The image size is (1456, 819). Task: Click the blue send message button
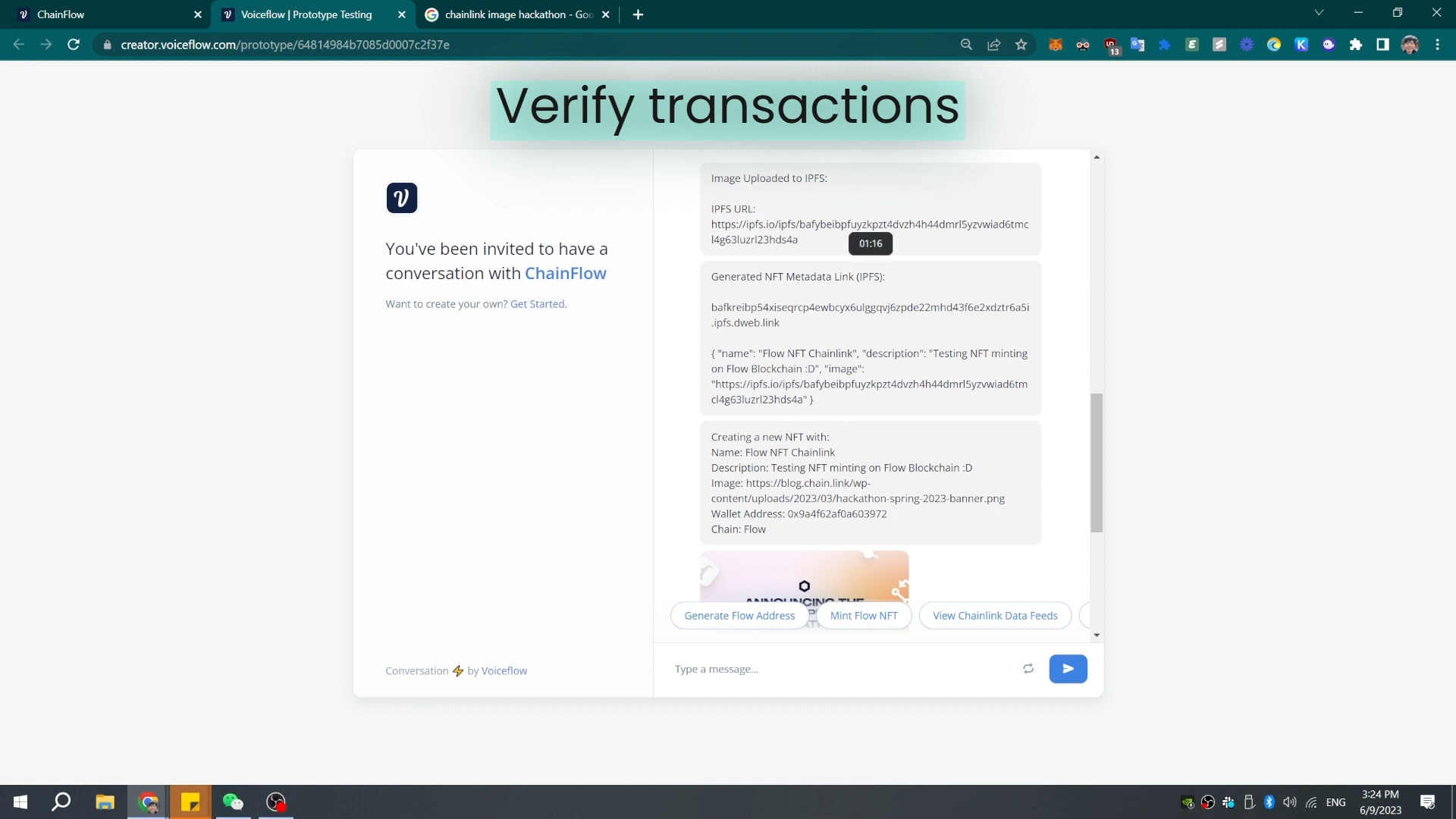click(x=1068, y=669)
